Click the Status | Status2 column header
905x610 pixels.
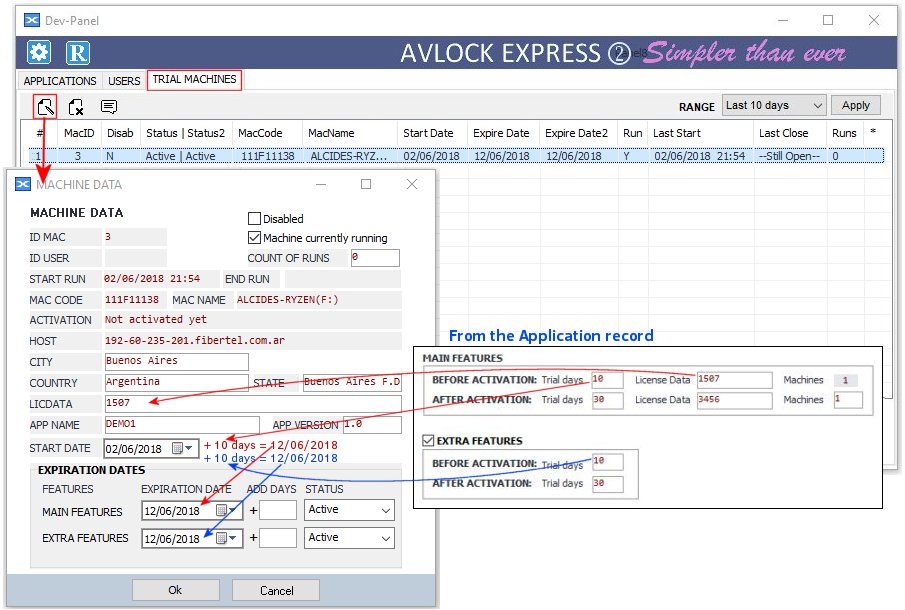[185, 133]
